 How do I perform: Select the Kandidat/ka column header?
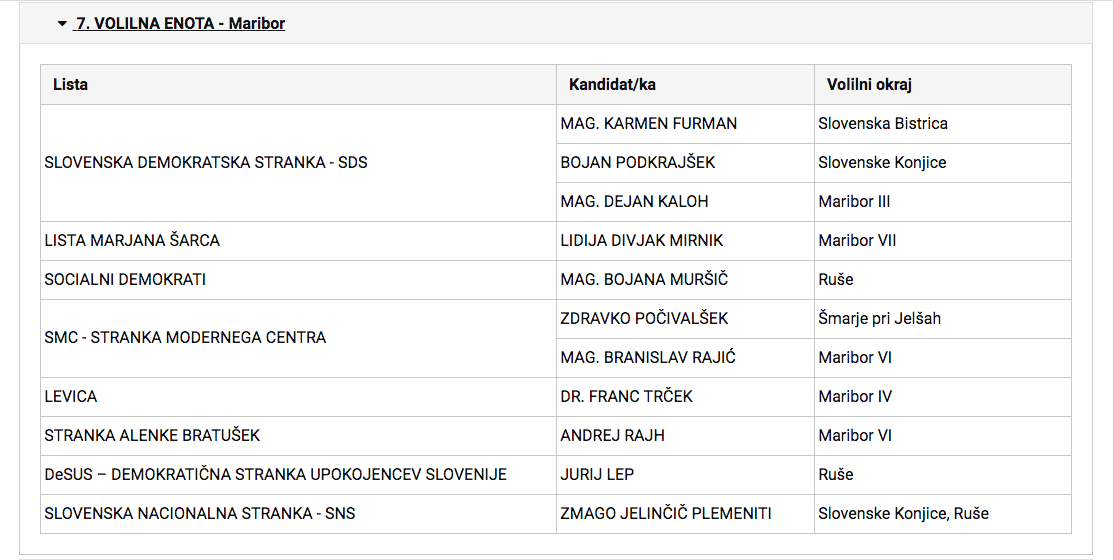point(612,85)
